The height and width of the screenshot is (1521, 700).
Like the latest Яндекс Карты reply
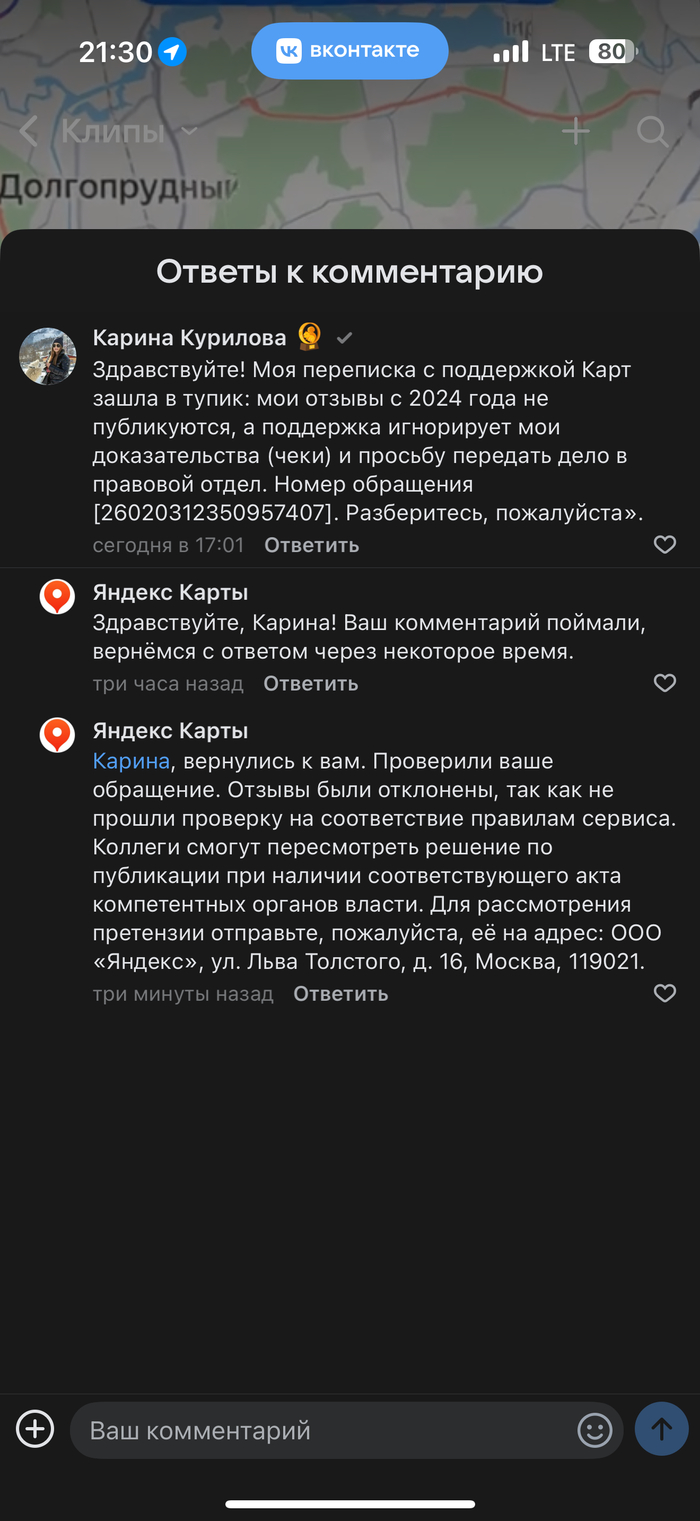click(664, 993)
